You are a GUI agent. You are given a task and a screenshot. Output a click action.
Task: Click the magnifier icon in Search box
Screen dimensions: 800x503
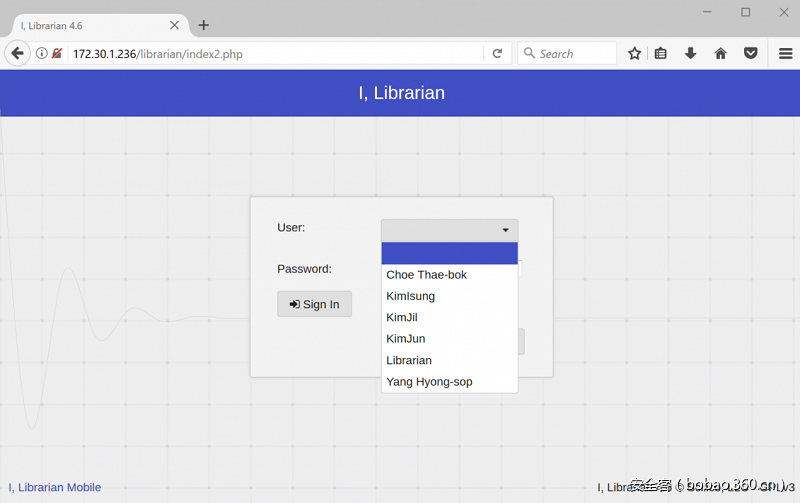(530, 53)
